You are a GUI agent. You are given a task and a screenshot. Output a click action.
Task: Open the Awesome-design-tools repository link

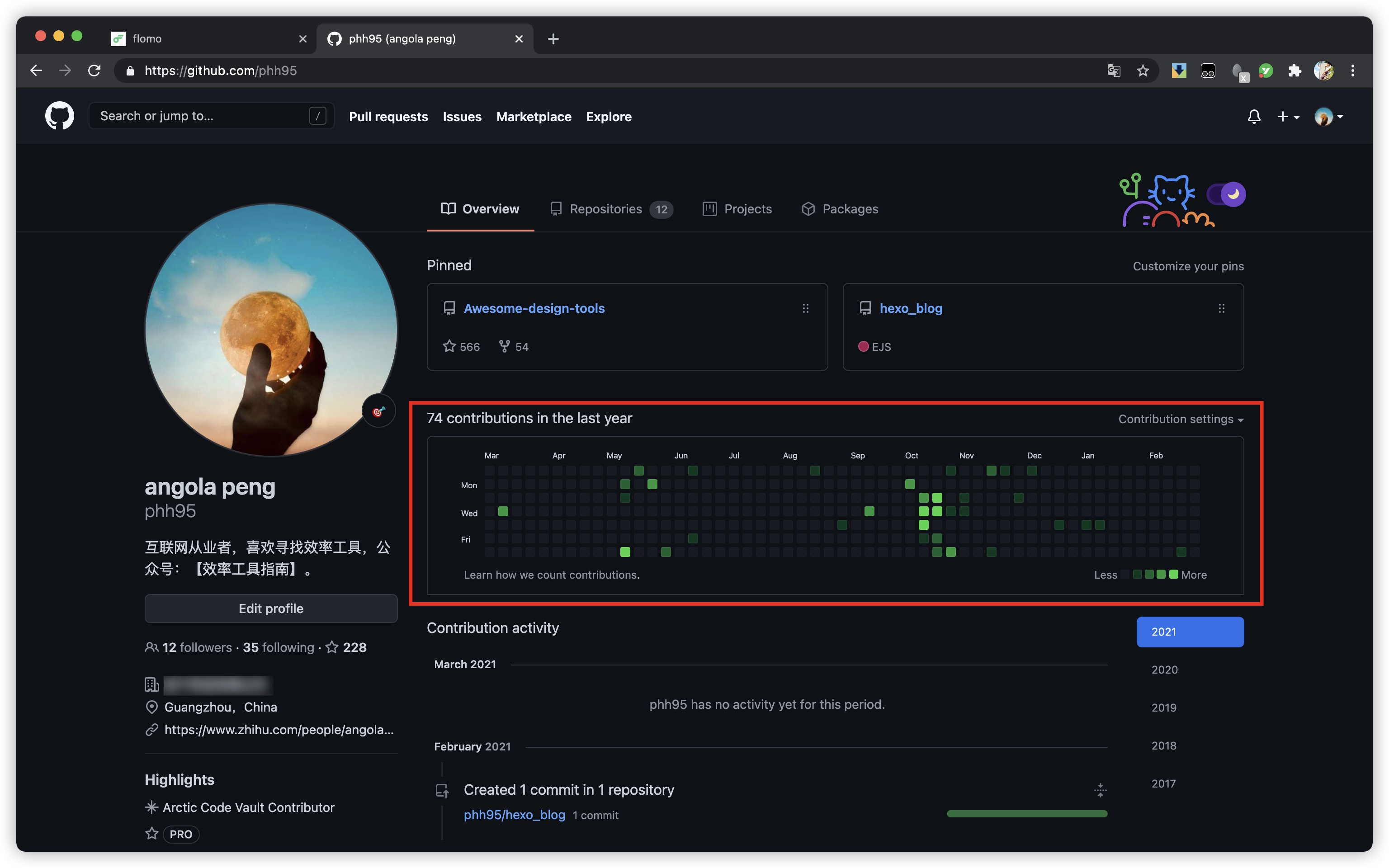point(534,308)
